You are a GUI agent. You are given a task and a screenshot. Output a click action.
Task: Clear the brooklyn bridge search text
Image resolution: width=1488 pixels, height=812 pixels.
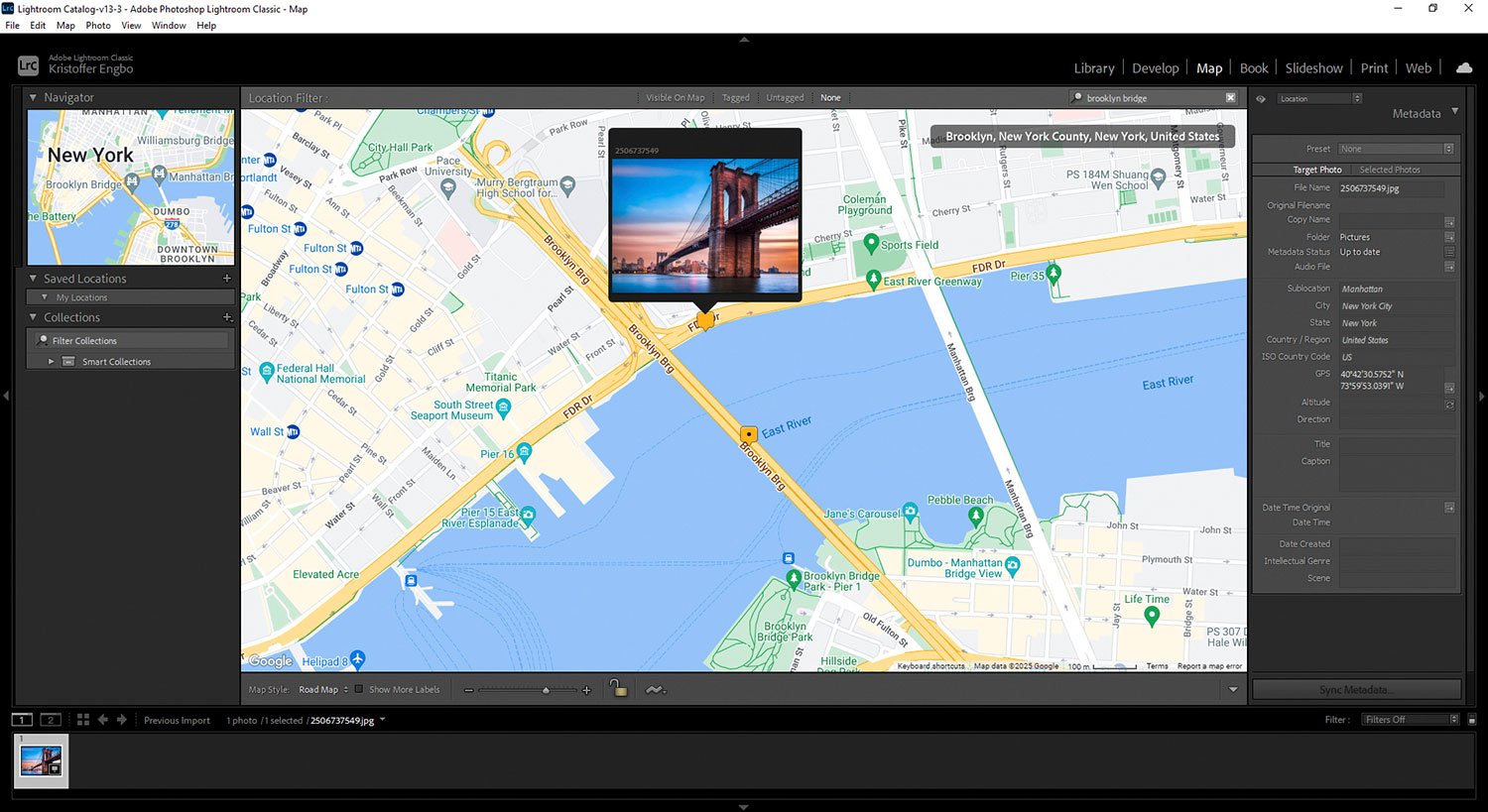pyautogui.click(x=1230, y=98)
